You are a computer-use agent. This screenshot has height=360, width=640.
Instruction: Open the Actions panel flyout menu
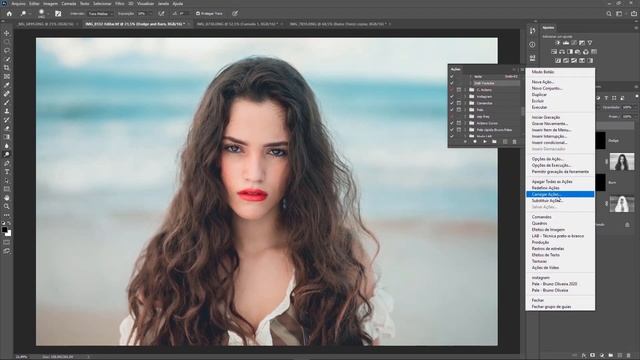pos(522,69)
